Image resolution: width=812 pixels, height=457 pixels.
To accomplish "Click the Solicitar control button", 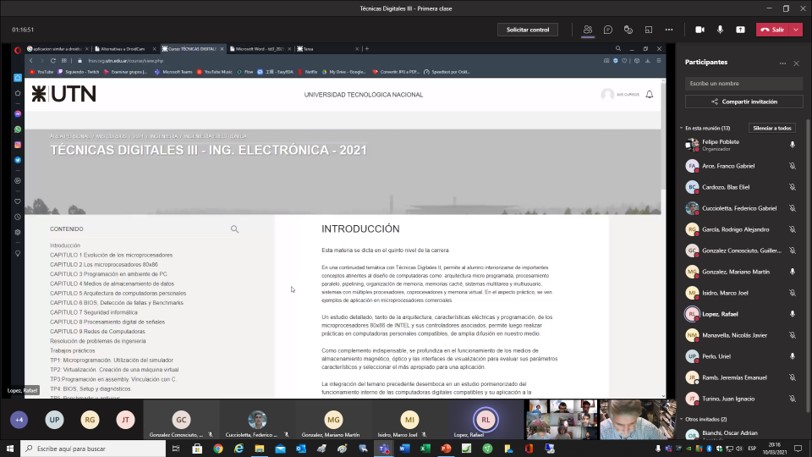I will [x=528, y=30].
